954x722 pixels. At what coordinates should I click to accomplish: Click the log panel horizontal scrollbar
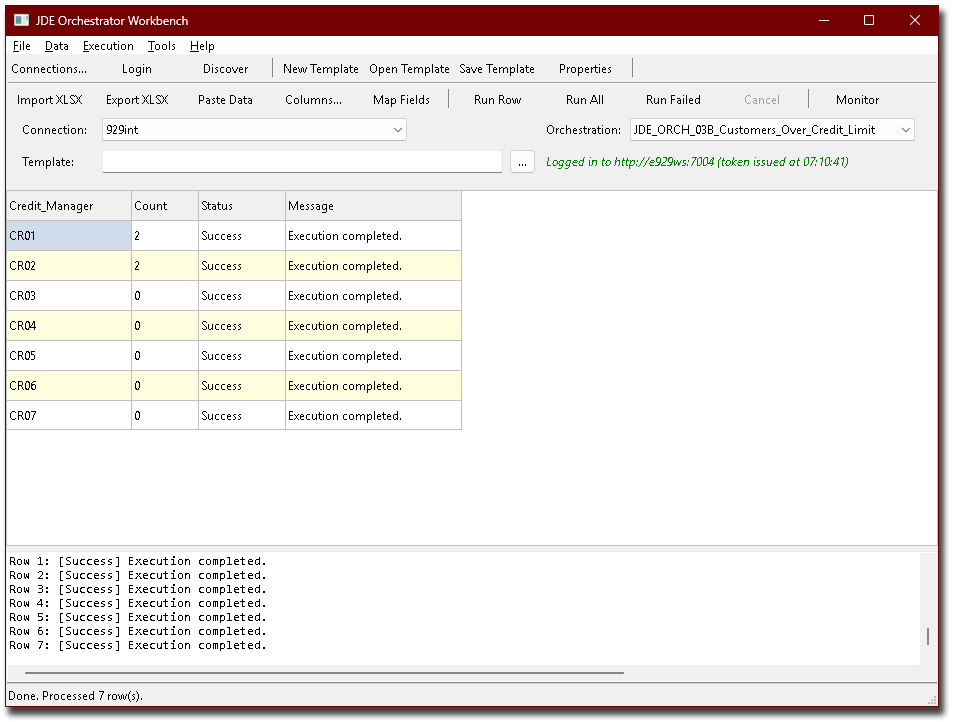[324, 673]
